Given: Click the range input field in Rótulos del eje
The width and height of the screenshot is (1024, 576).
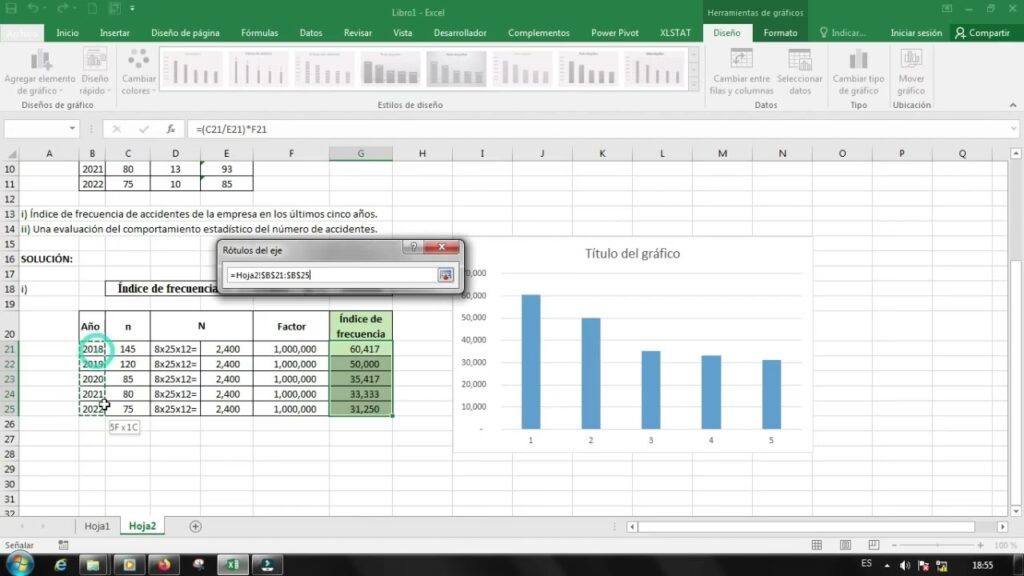Looking at the screenshot, I should tap(330, 275).
